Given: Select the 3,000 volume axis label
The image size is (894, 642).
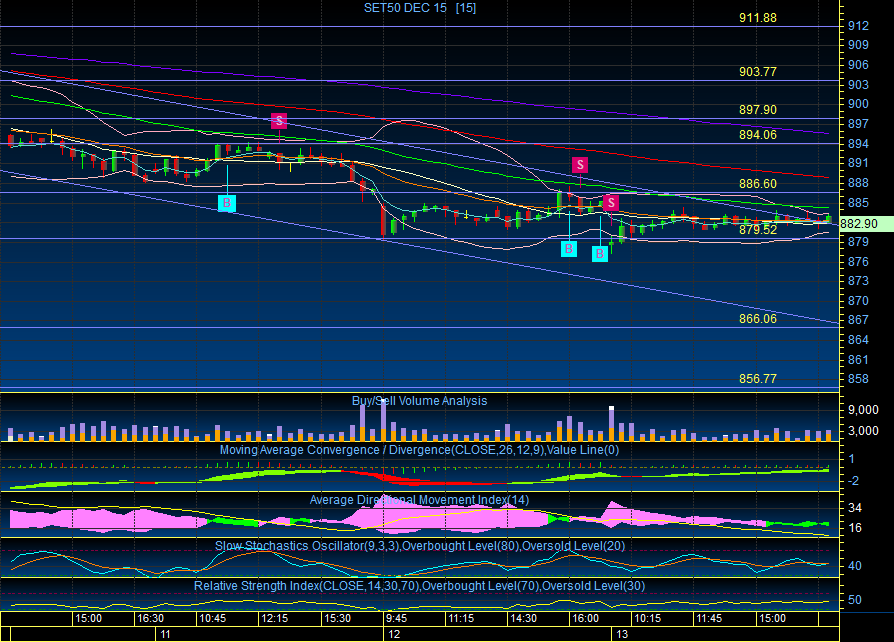Looking at the screenshot, I should (x=863, y=431).
